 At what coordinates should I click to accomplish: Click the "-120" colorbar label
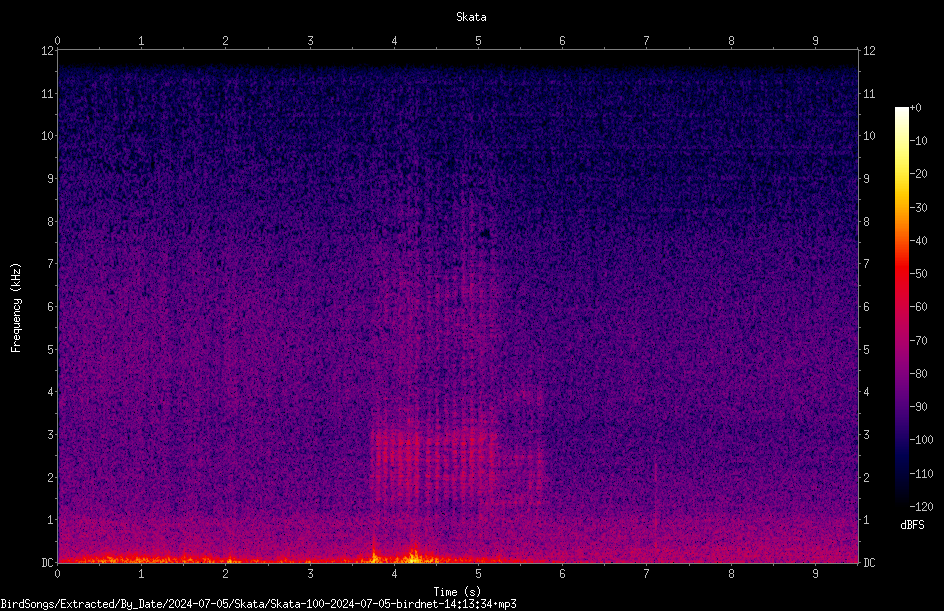[921, 507]
